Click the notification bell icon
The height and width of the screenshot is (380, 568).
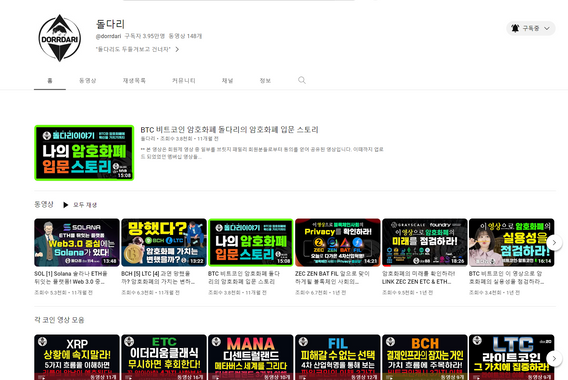[515, 28]
